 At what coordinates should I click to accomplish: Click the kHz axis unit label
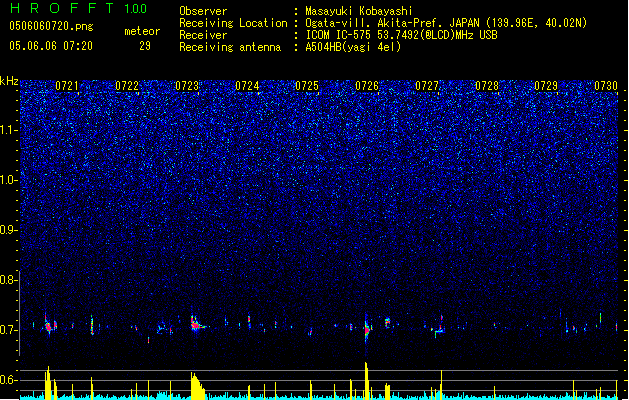[x=9, y=81]
